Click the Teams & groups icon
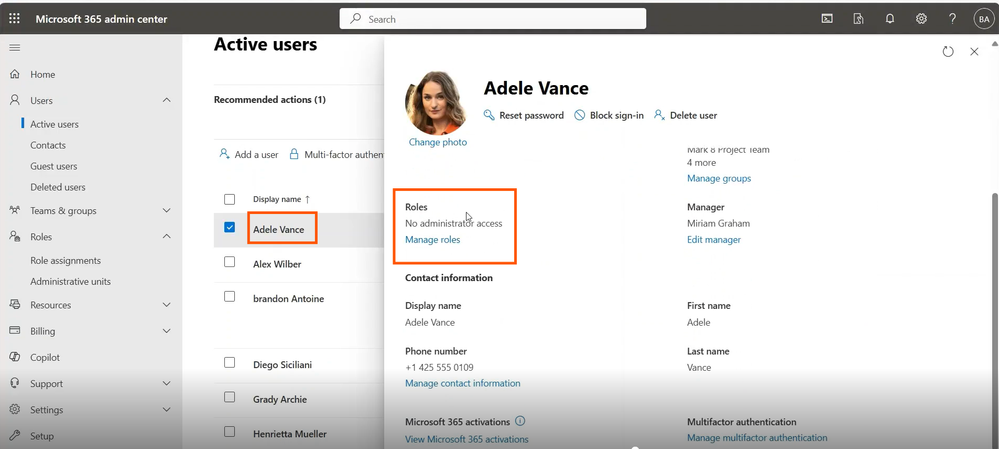 15,210
